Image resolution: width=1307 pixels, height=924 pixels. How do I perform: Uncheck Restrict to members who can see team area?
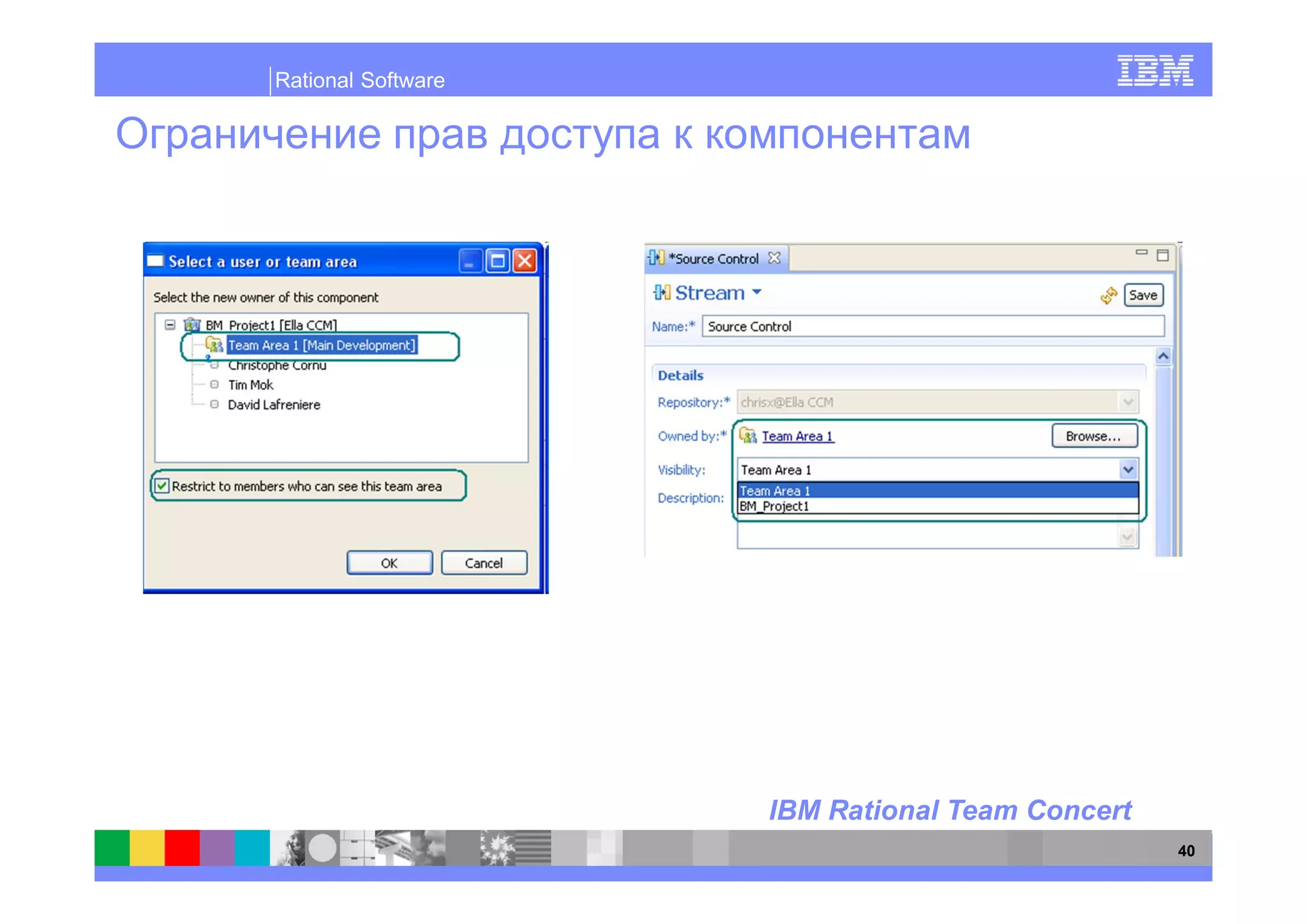pos(163,486)
